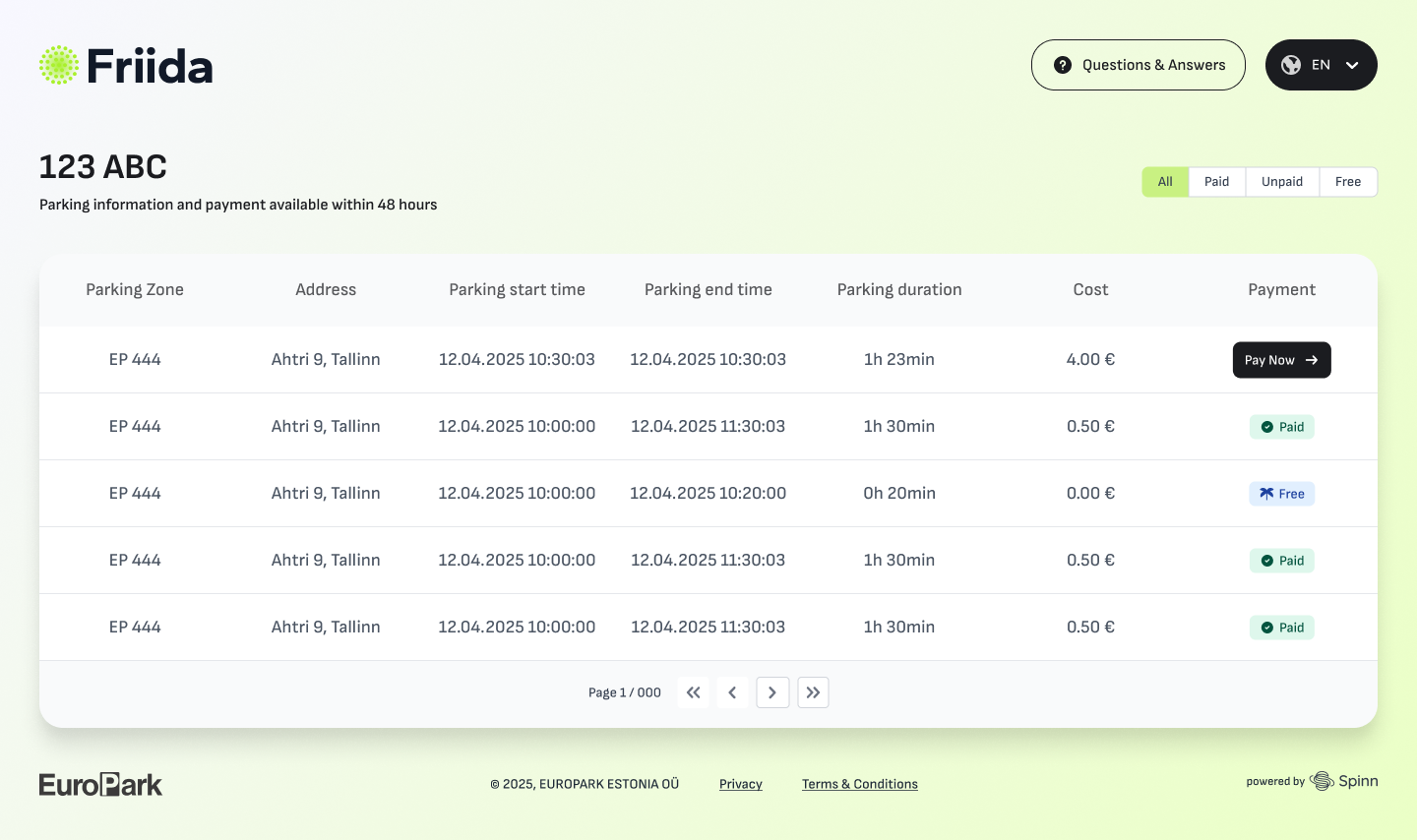1417x840 pixels.
Task: Click the 0.00 € cost cell
Action: [1090, 494]
